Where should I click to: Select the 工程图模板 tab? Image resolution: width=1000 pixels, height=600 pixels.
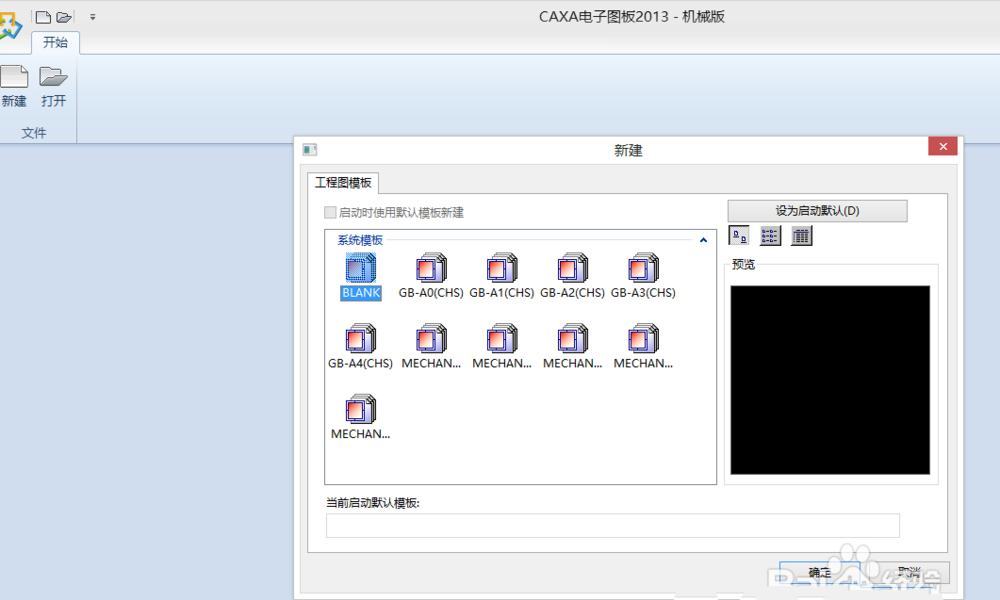[343, 183]
